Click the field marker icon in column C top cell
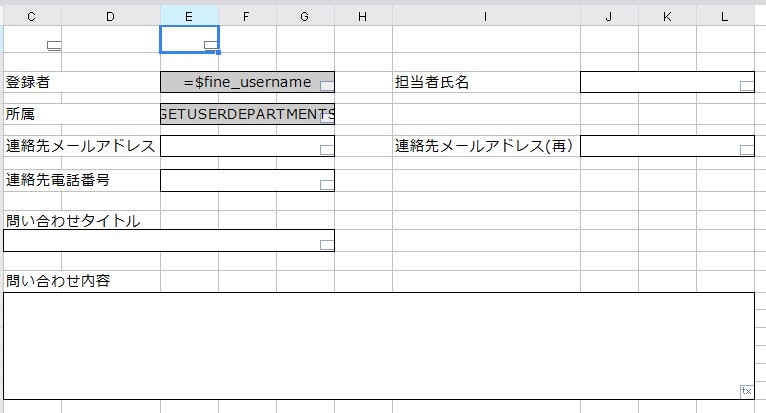 click(54, 45)
